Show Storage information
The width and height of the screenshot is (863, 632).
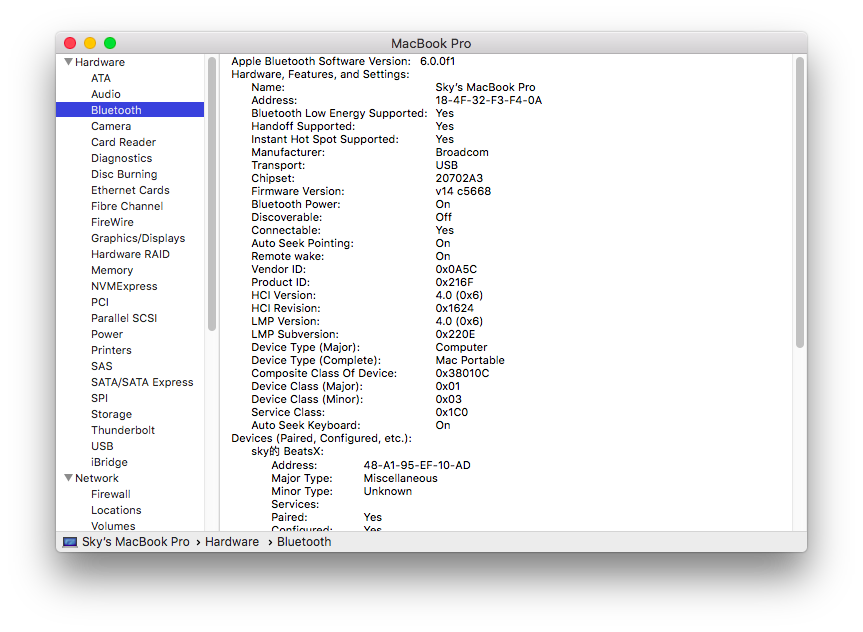(111, 413)
